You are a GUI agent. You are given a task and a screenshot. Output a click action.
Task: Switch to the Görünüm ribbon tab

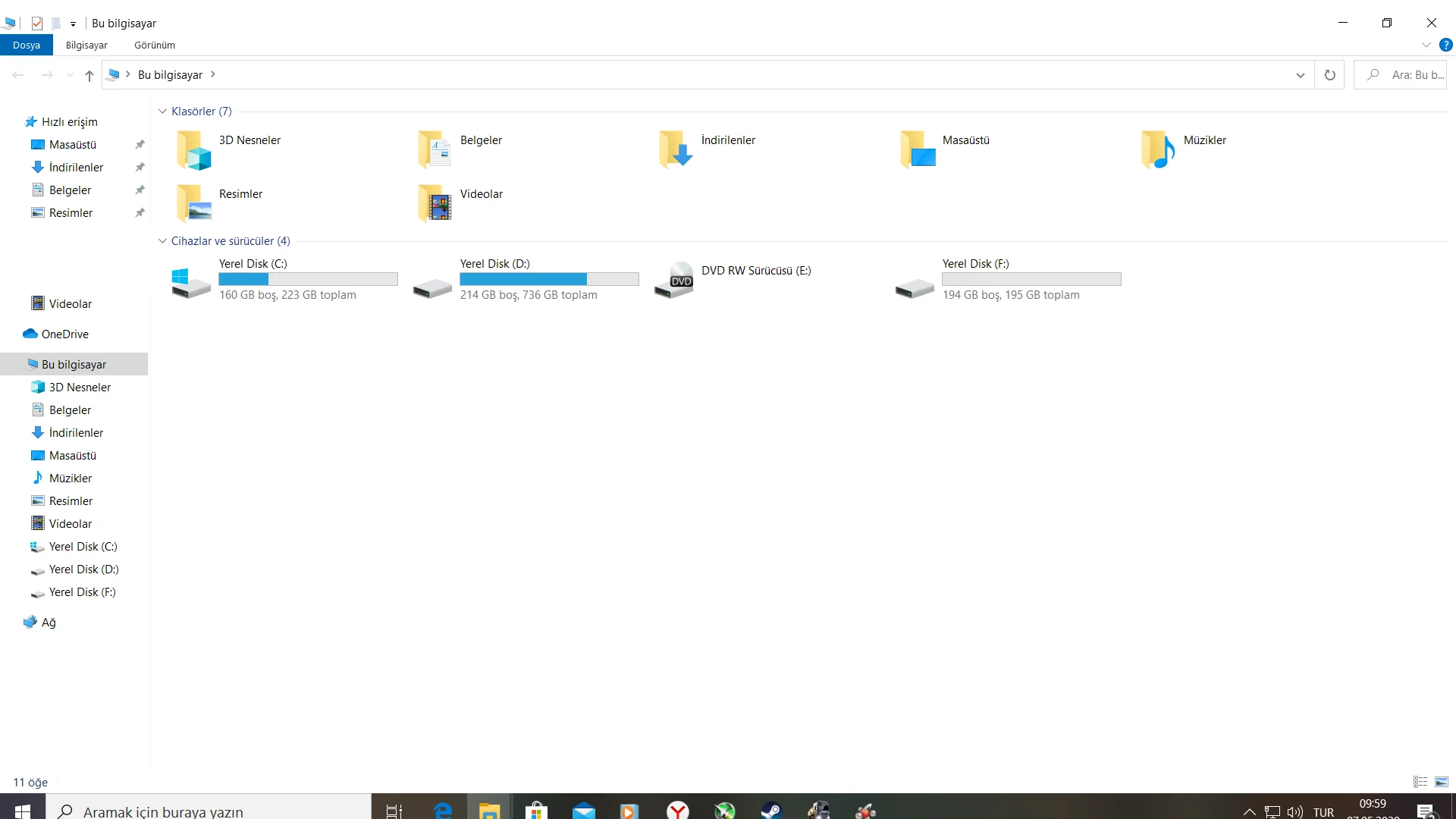click(155, 45)
